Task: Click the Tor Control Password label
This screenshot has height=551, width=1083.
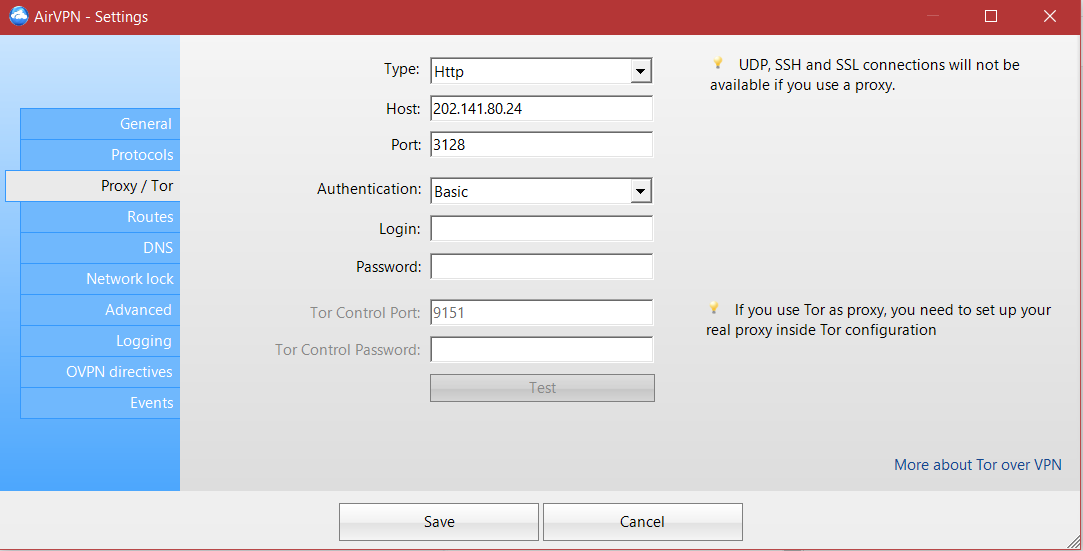Action: (347, 349)
